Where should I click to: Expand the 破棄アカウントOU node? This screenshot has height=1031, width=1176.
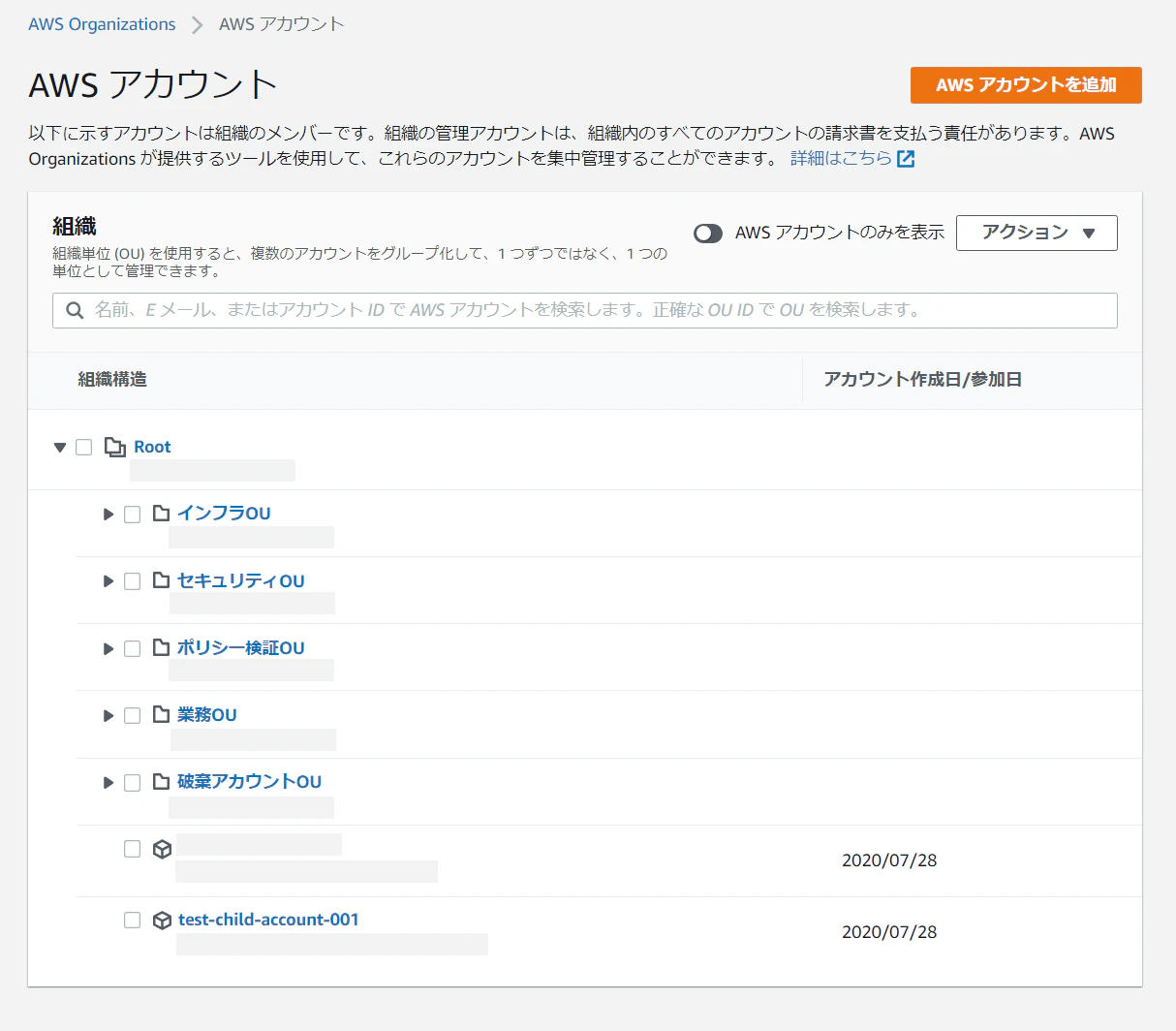click(x=108, y=782)
